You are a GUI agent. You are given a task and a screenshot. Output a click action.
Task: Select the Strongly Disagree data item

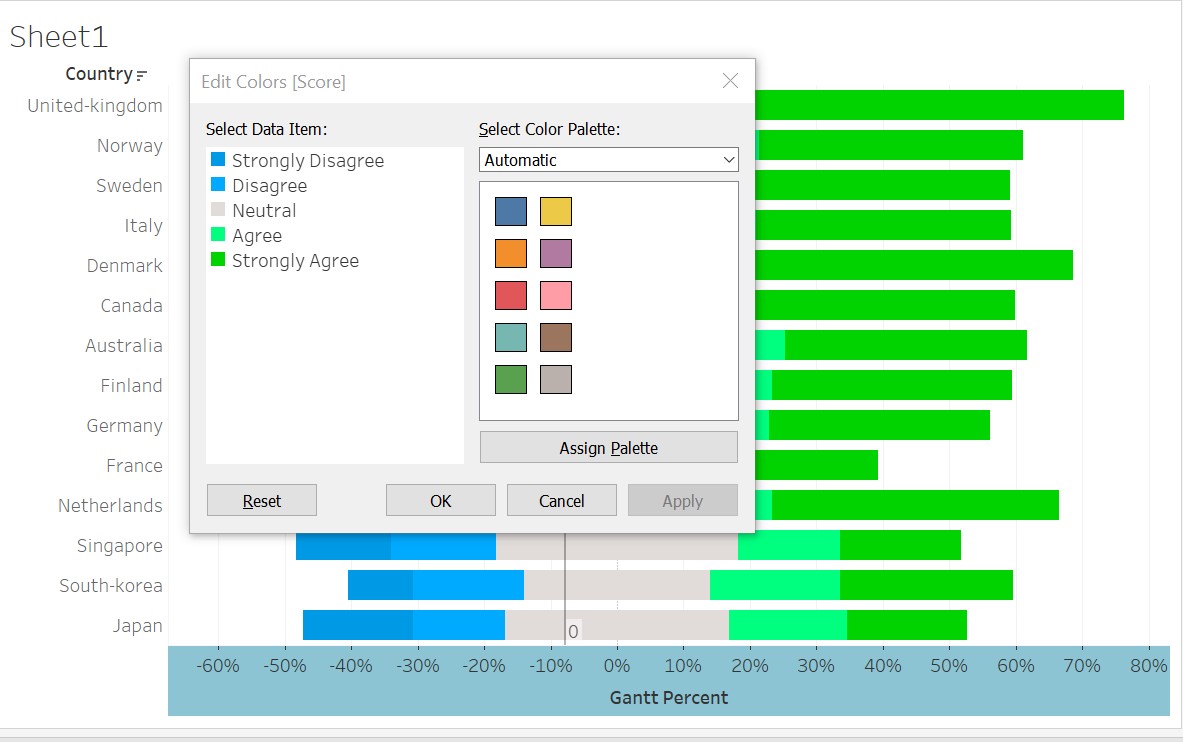coord(307,161)
